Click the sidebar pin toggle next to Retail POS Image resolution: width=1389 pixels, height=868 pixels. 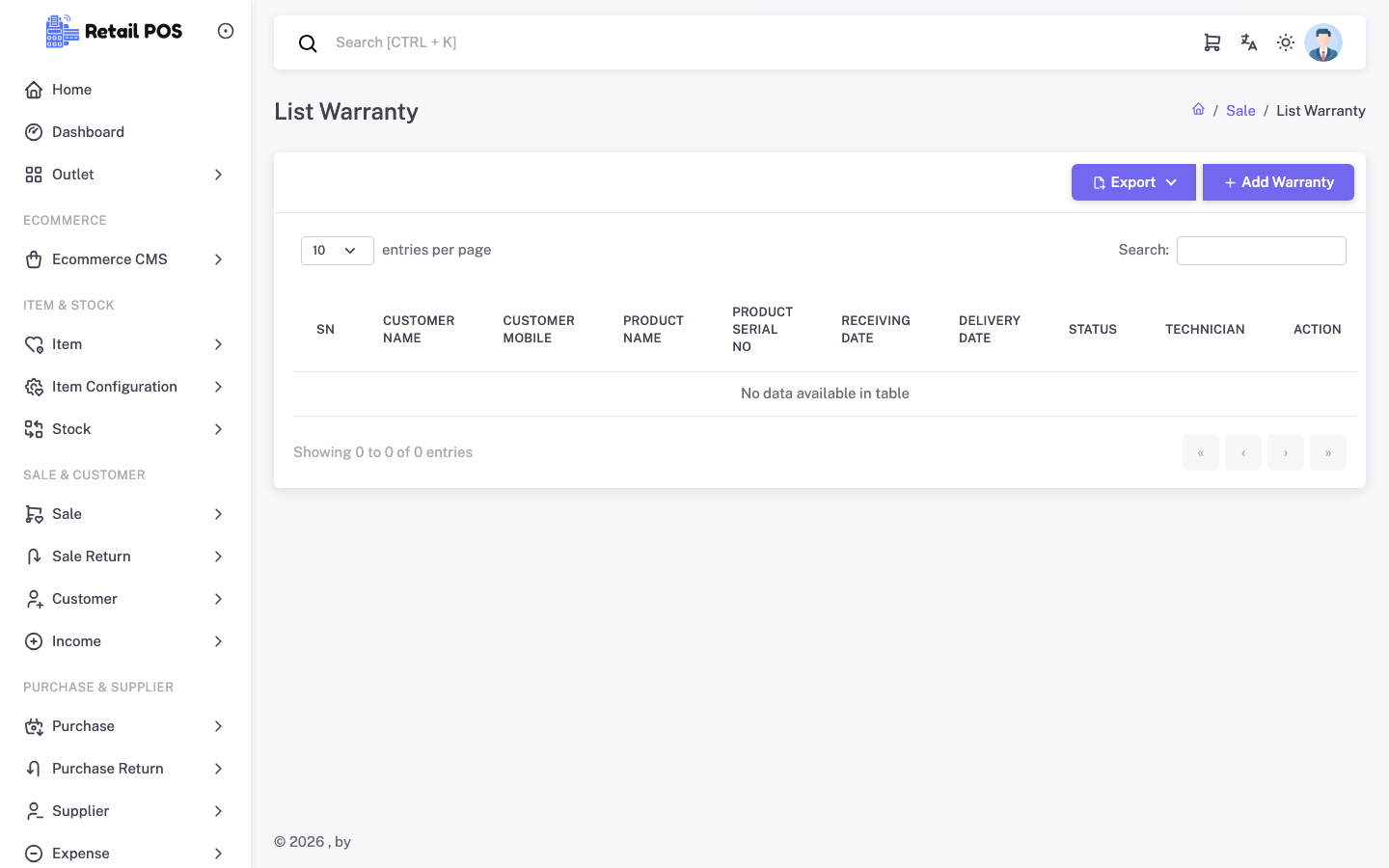tap(226, 31)
